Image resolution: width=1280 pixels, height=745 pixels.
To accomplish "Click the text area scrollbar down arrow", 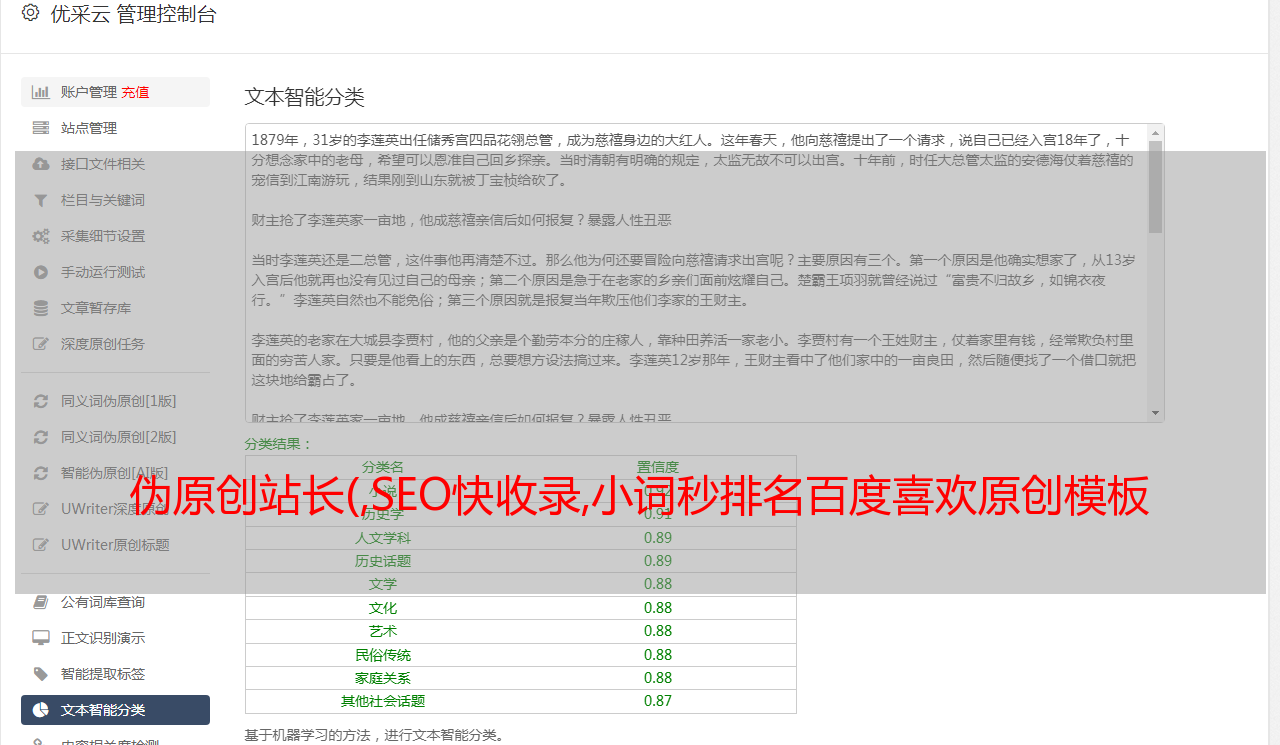I will (x=1156, y=413).
